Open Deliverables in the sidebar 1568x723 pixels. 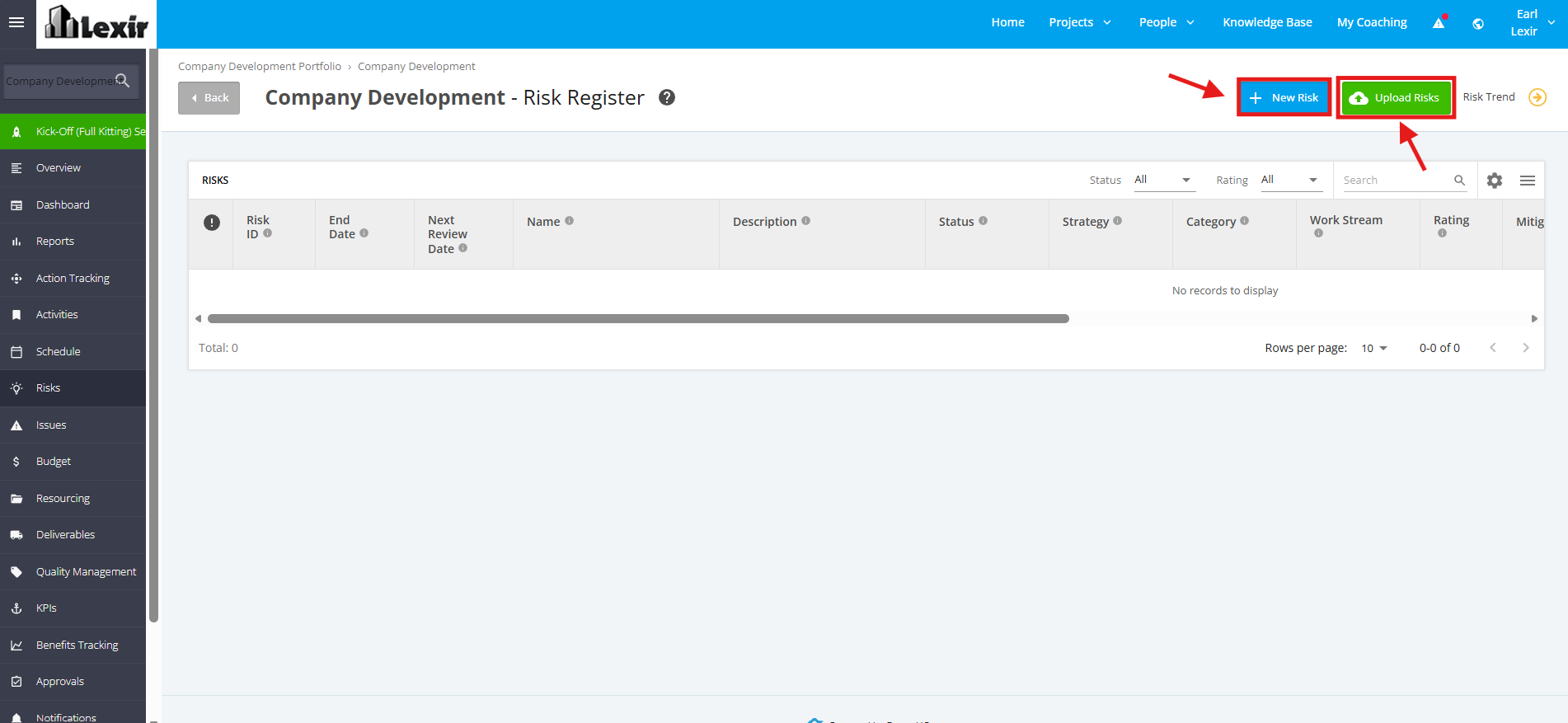pos(73,534)
